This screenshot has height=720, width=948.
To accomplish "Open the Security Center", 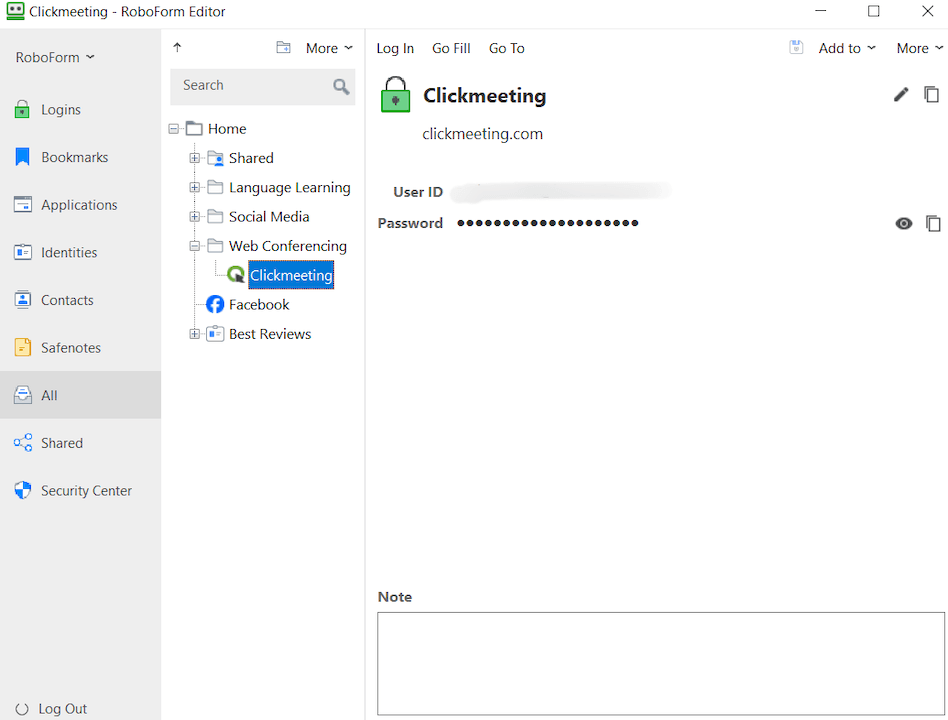I will [x=85, y=490].
